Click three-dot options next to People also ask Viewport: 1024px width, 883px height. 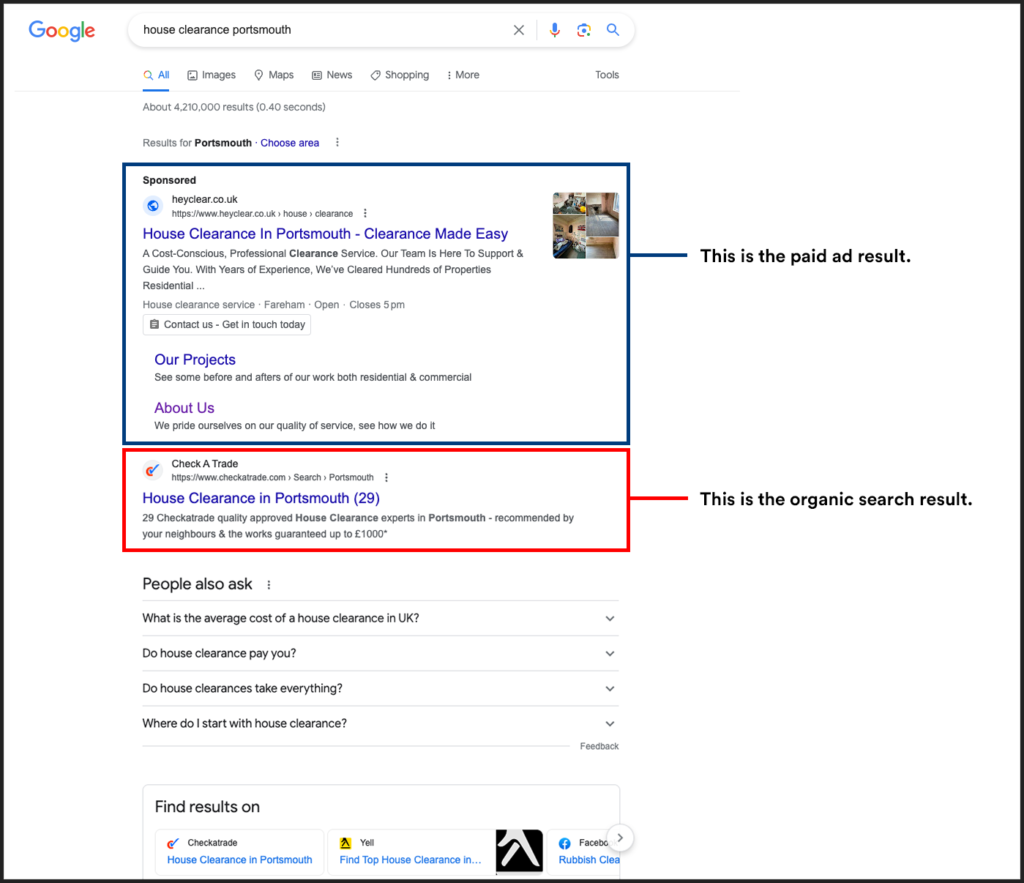268,585
